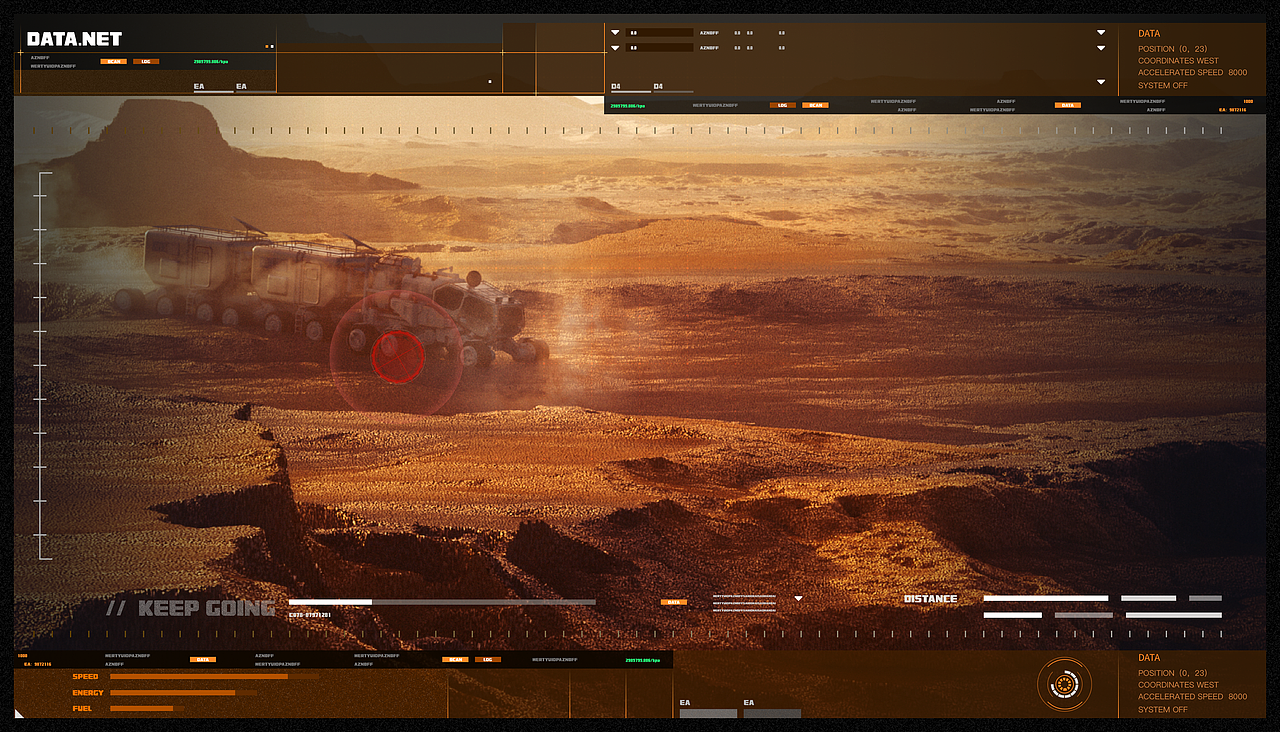
Task: Switch to the first EA tab in bottom panel
Action: [708, 708]
